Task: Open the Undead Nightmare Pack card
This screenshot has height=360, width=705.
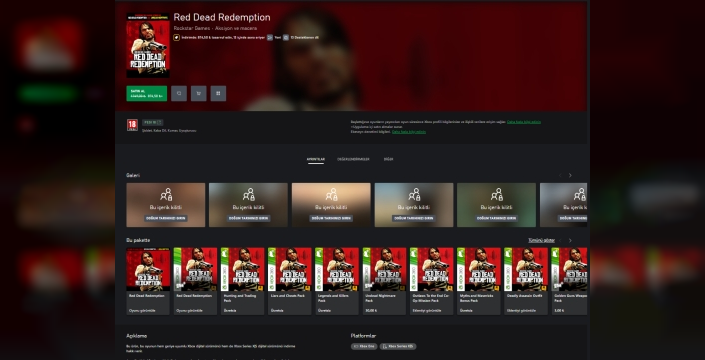Action: (384, 281)
